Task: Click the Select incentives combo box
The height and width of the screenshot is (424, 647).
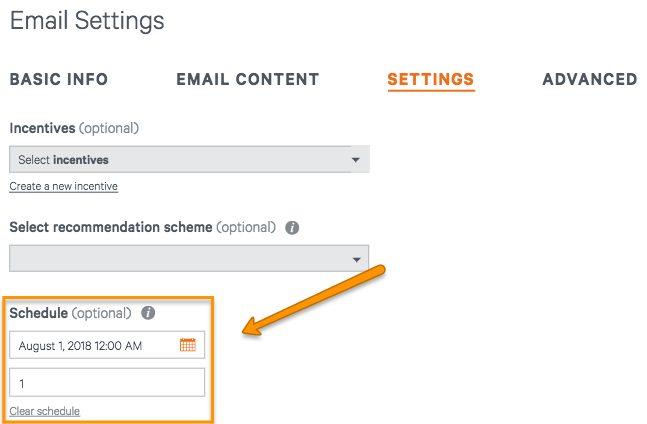Action: pyautogui.click(x=189, y=159)
